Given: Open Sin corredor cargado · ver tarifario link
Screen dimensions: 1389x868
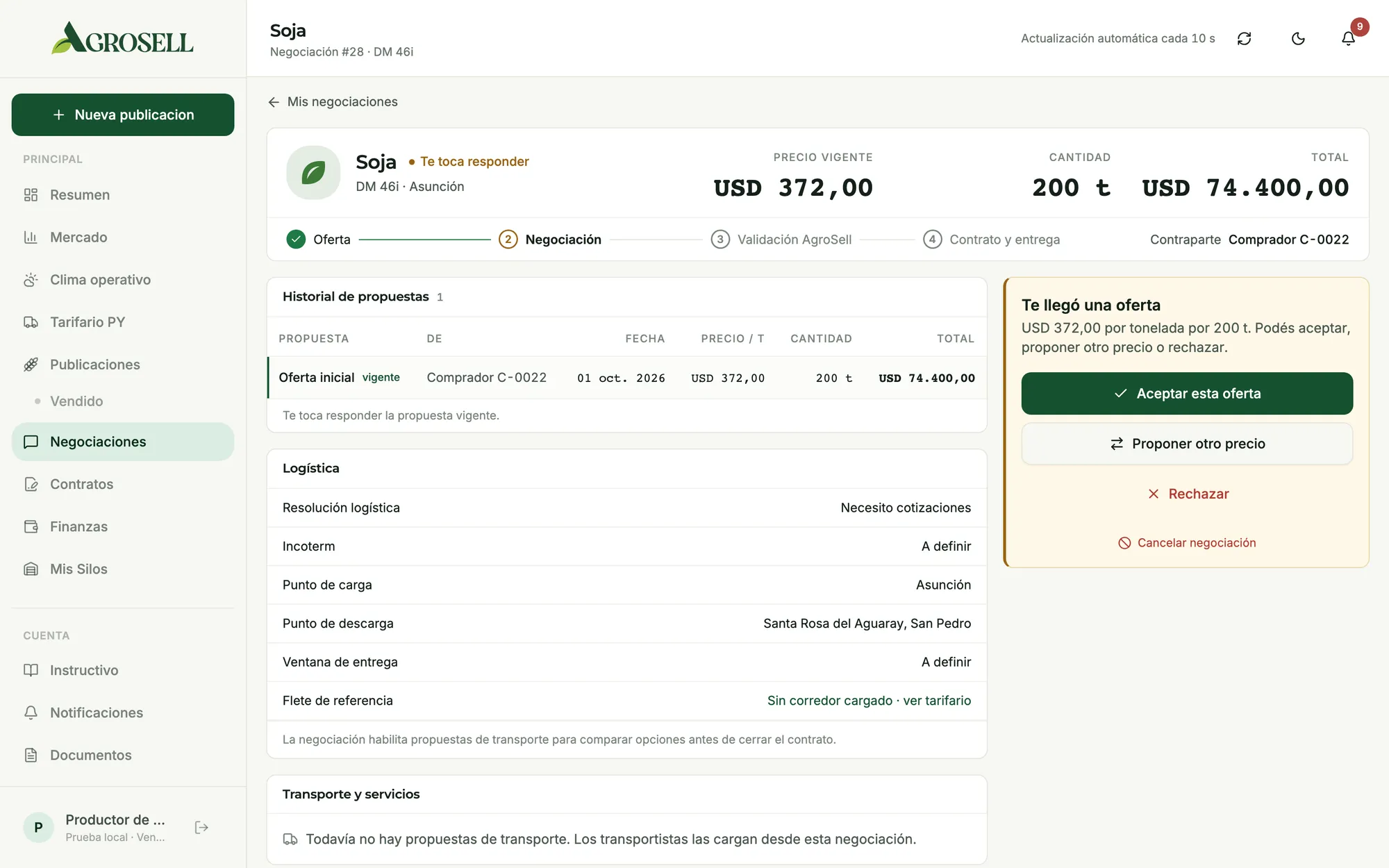Looking at the screenshot, I should click(x=869, y=701).
